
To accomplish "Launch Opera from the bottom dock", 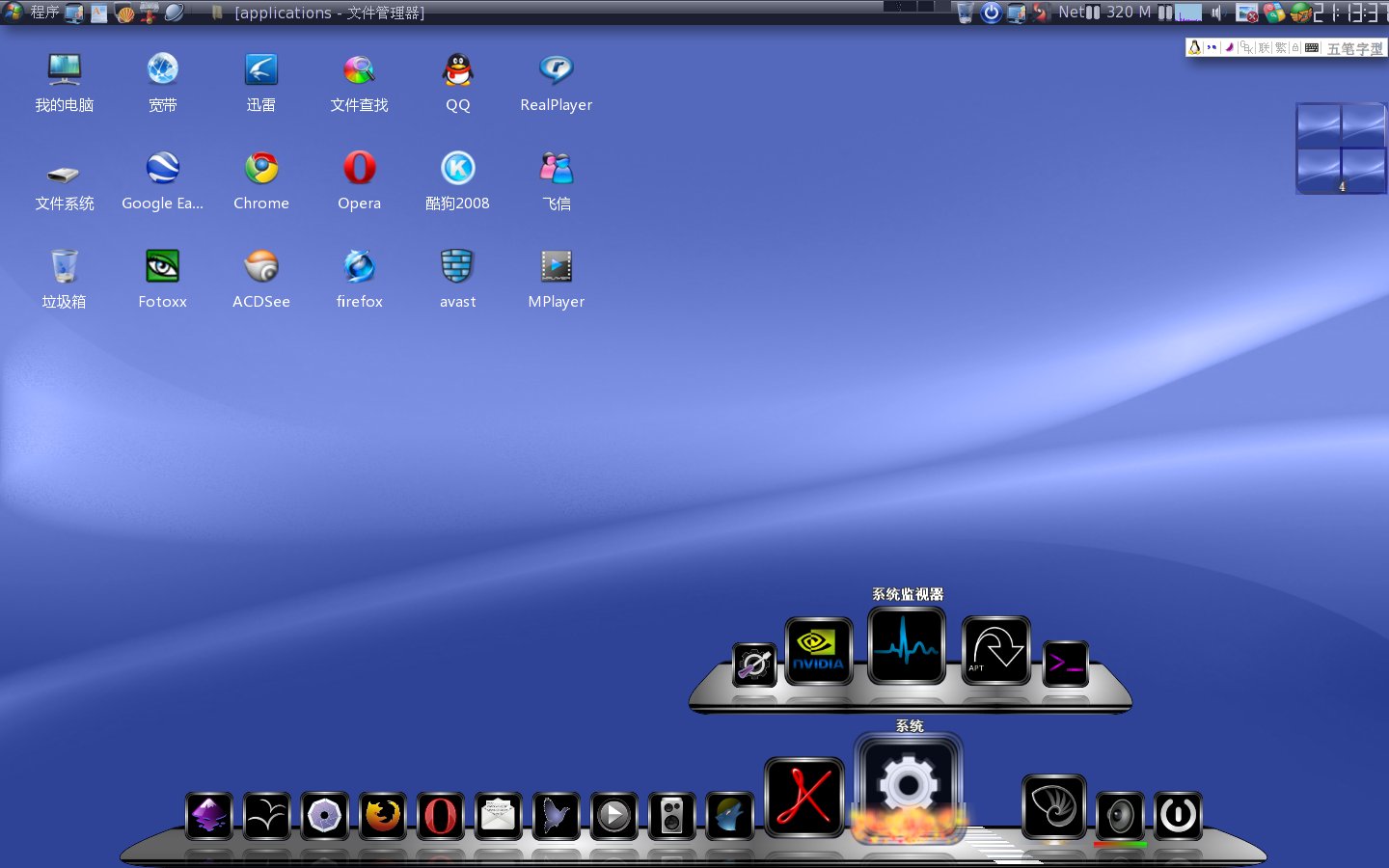I will tap(441, 816).
